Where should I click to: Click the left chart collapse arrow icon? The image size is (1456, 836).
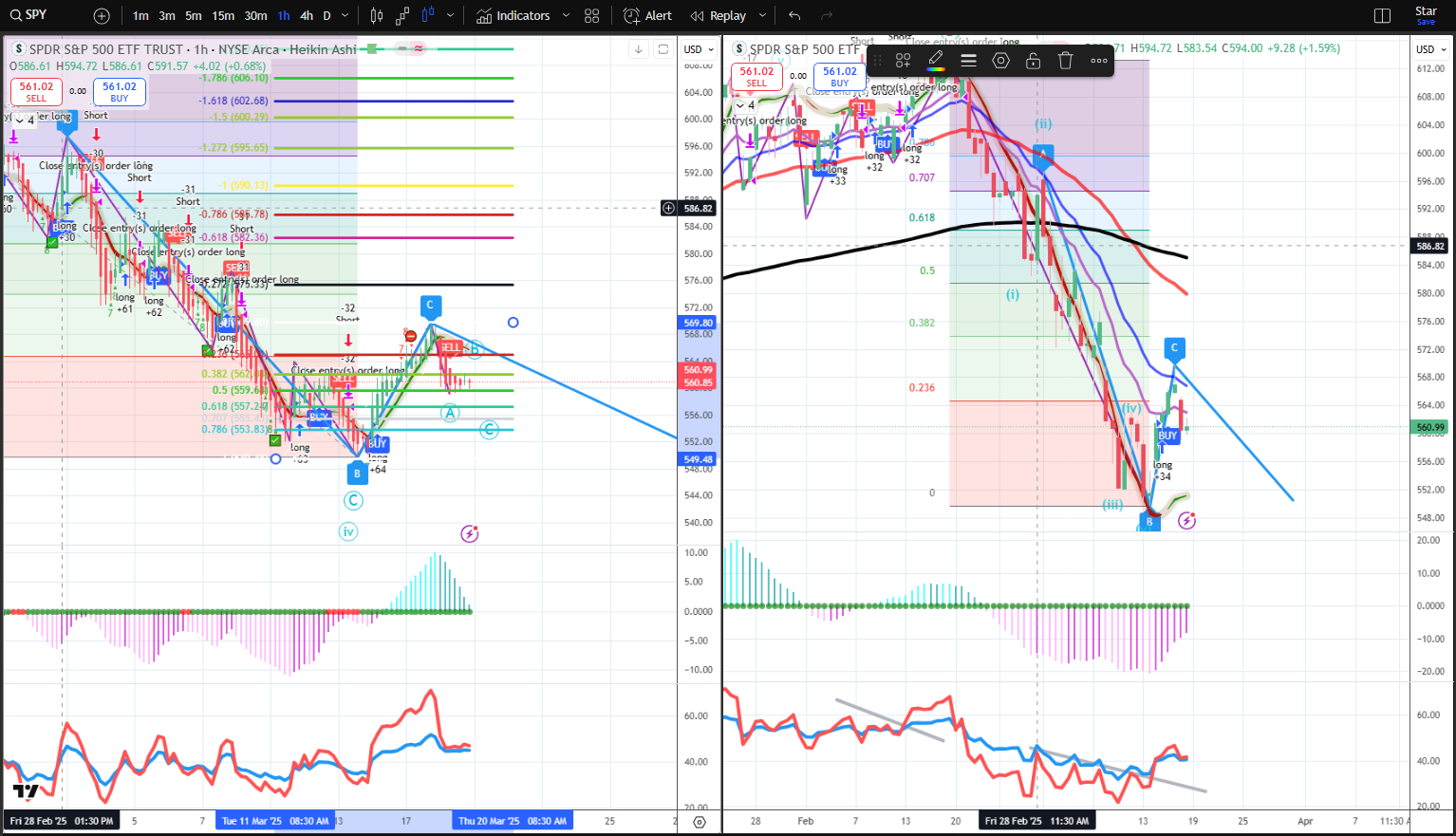[639, 49]
